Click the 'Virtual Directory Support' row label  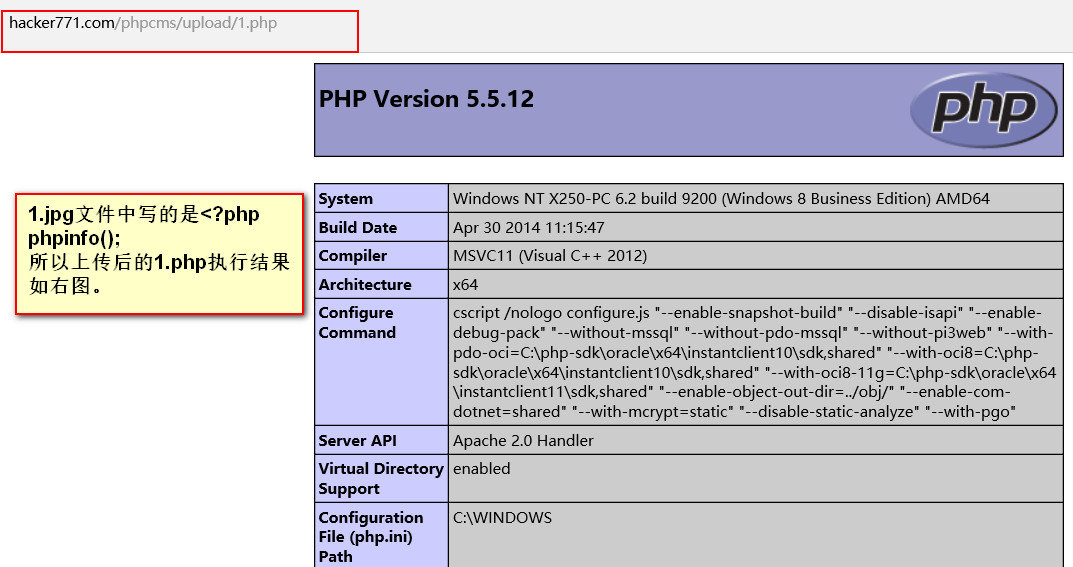381,479
